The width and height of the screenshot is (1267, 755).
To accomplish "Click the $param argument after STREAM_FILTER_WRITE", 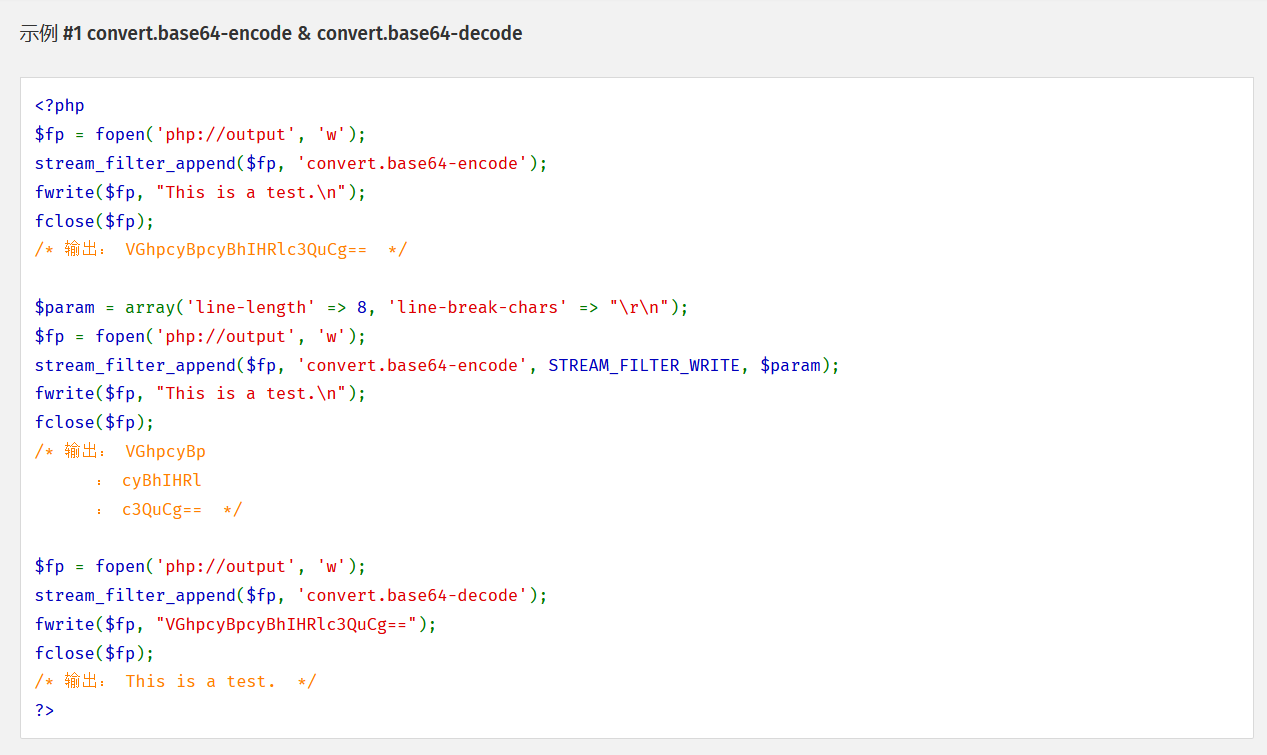I will point(790,365).
